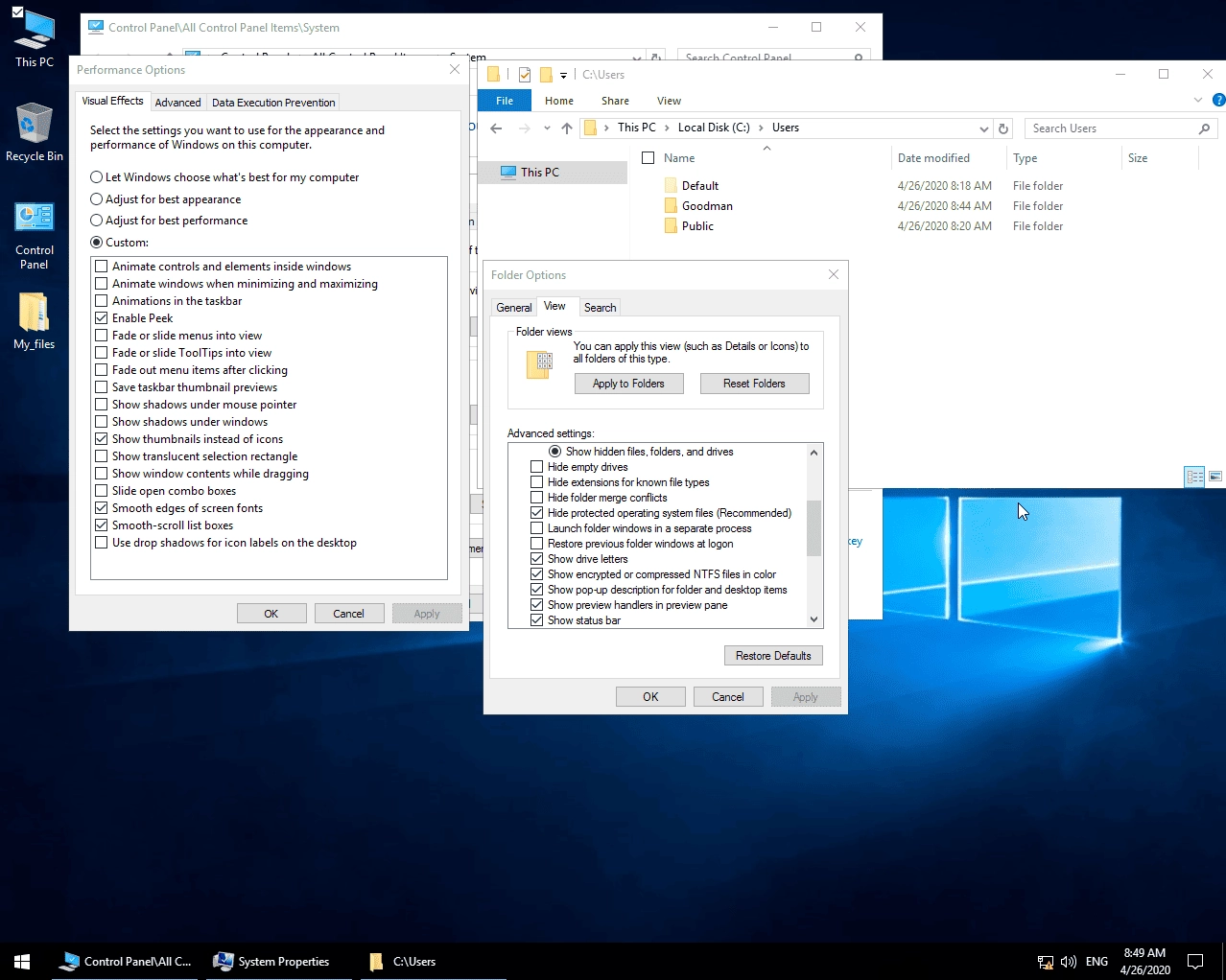The image size is (1226, 980).
Task: Check Show shadows under windows
Action: [x=101, y=422]
